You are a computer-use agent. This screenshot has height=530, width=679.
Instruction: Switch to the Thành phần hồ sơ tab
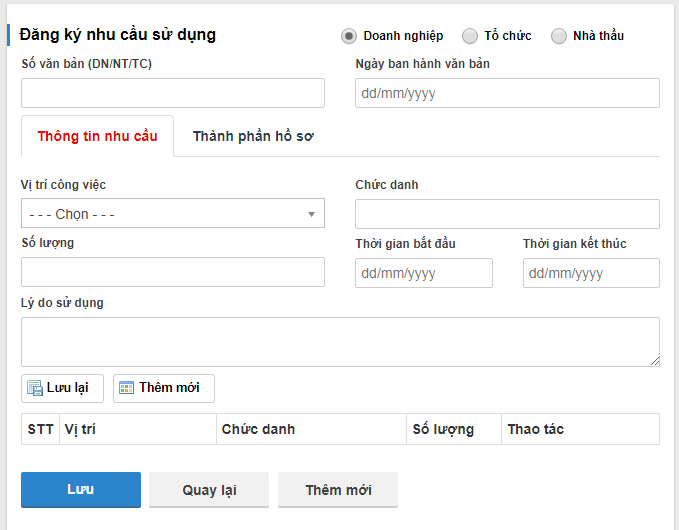tap(253, 136)
